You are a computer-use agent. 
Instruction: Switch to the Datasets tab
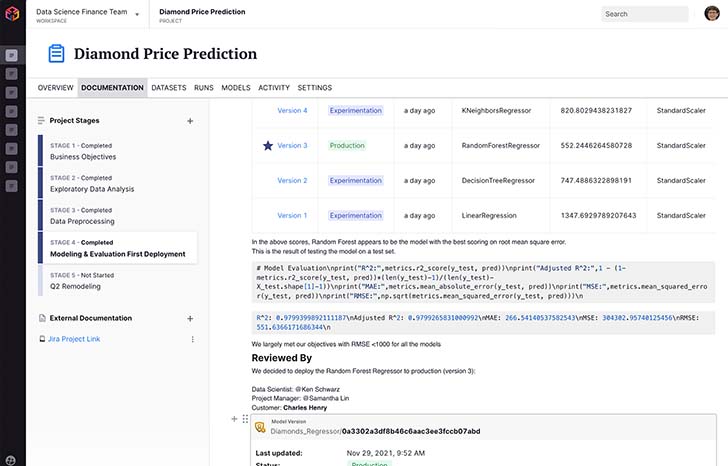click(x=169, y=88)
